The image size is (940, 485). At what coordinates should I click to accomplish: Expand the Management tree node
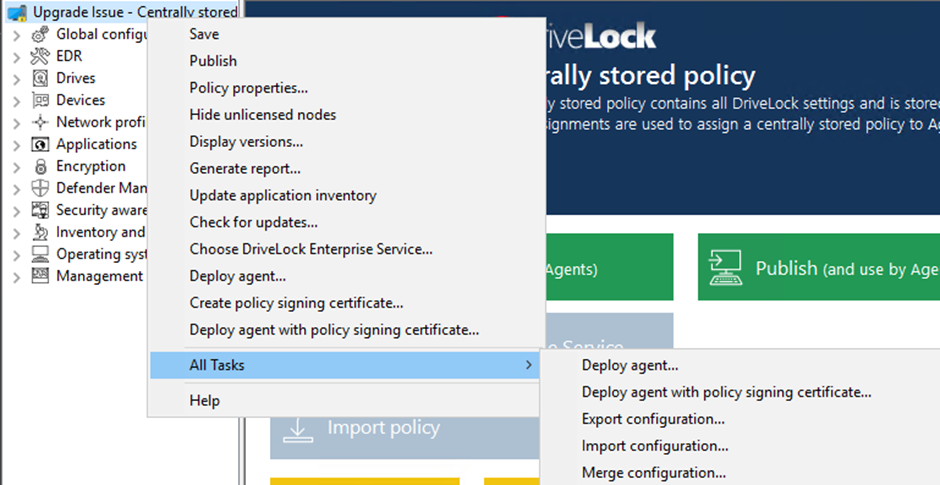click(x=17, y=277)
